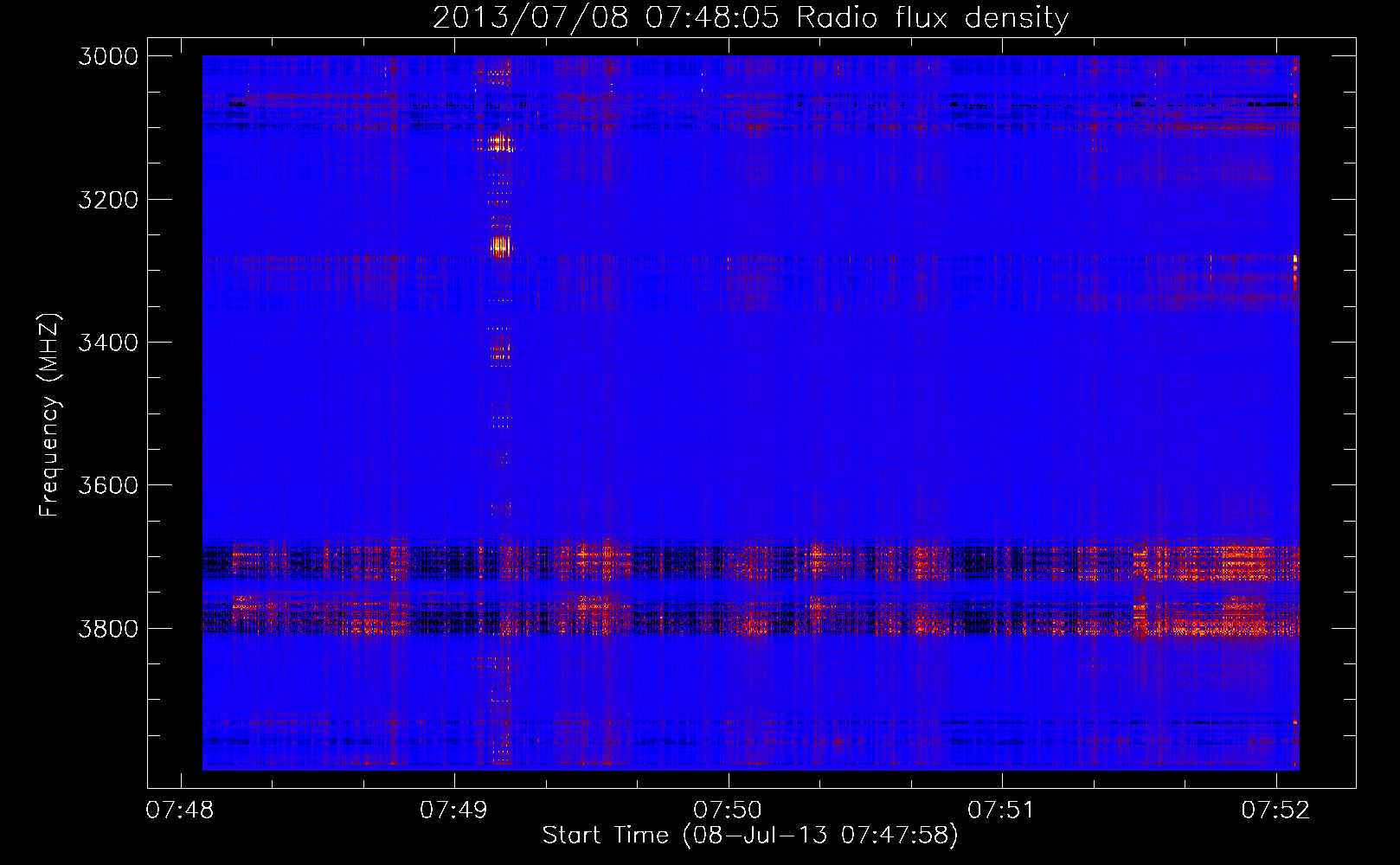The image size is (1400, 865).
Task: Click the 07:49 time tick label
Action: click(454, 810)
